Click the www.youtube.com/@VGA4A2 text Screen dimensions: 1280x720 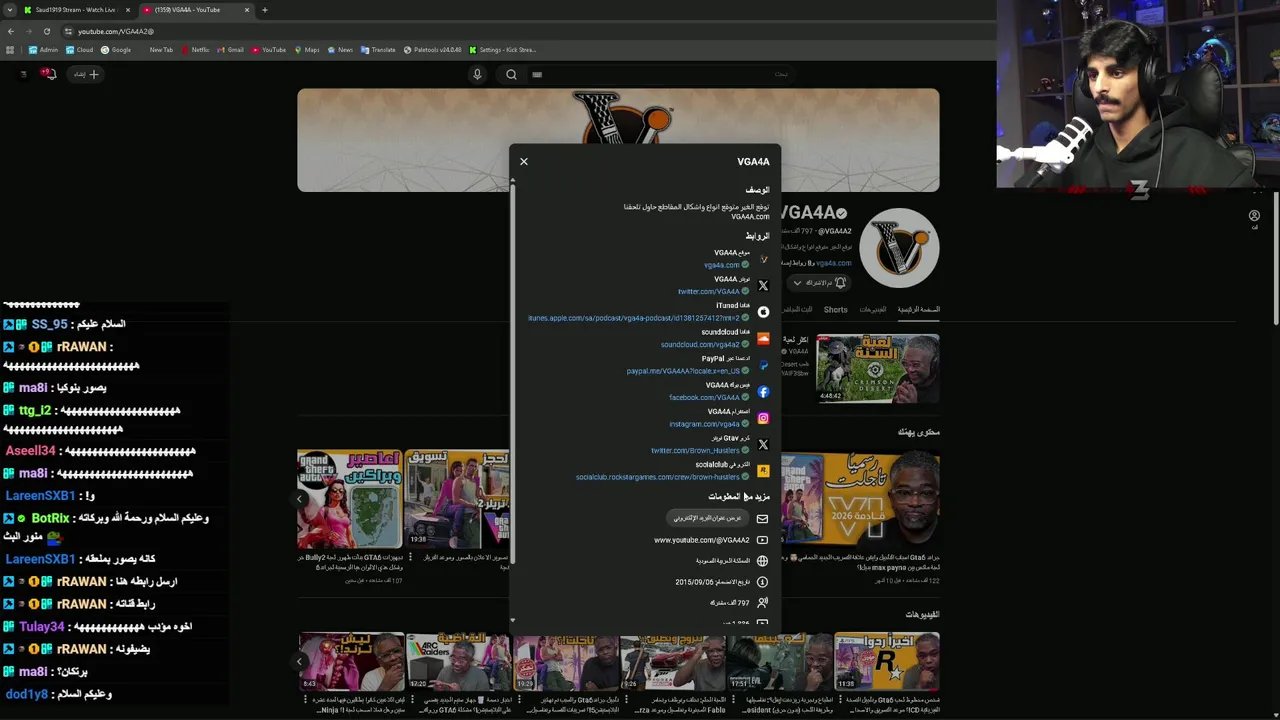(701, 540)
